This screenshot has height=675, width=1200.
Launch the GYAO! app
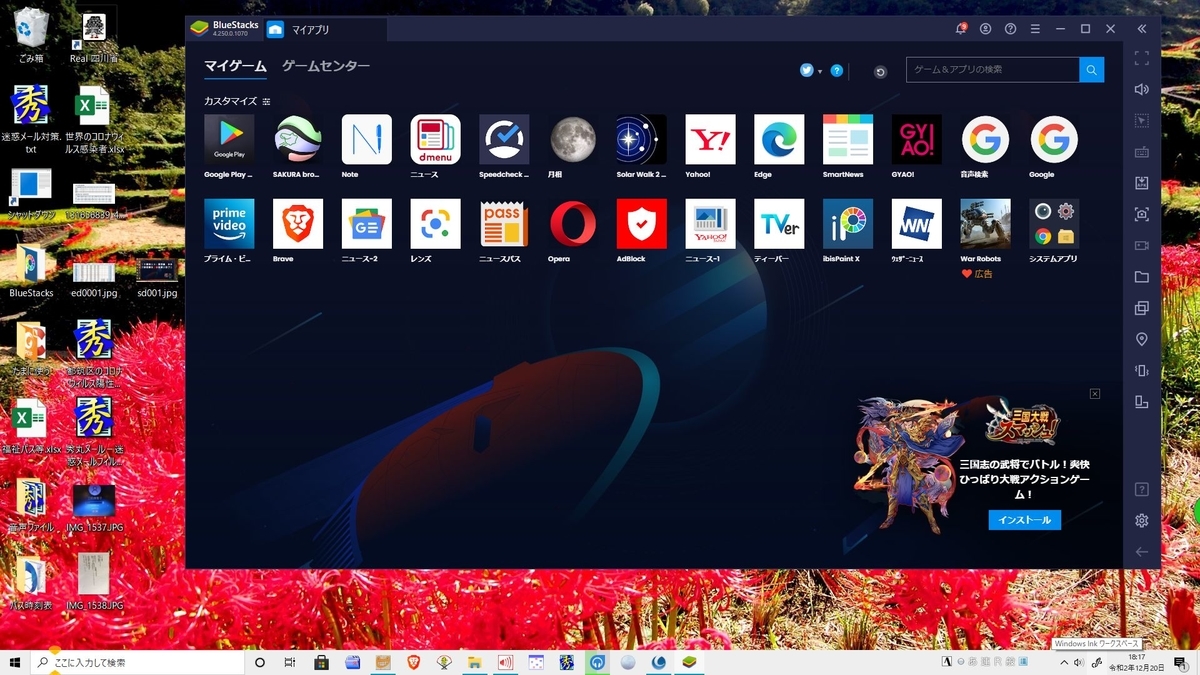[x=917, y=139]
